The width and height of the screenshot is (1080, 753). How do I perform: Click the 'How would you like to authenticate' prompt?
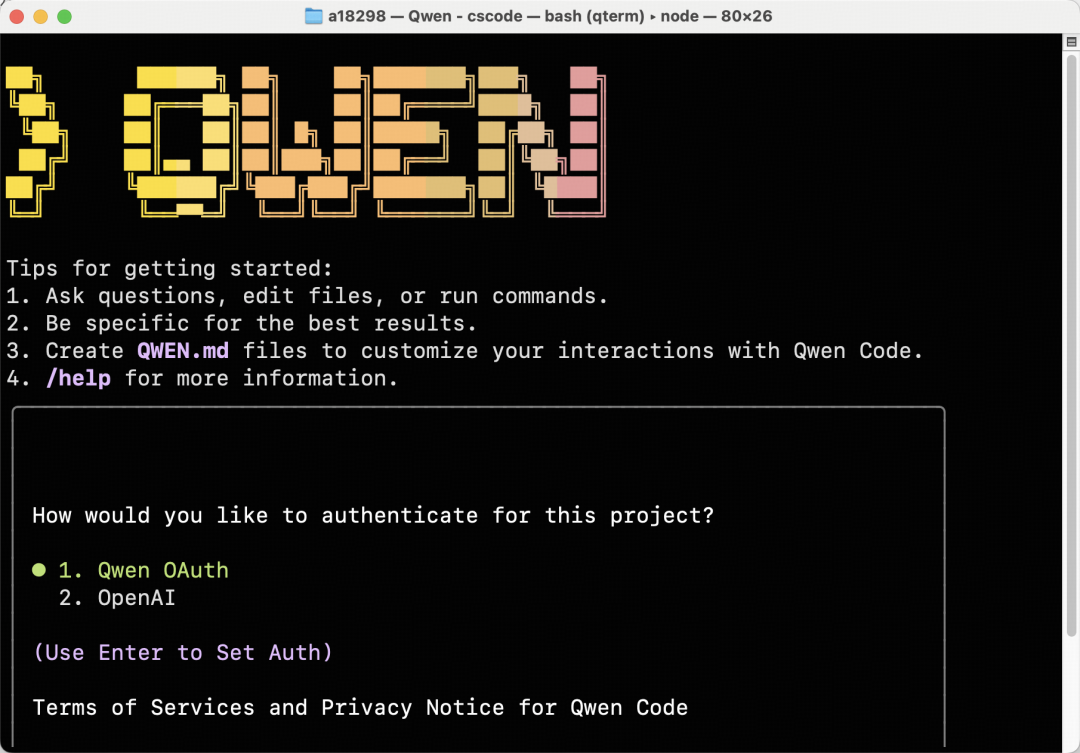pos(373,515)
